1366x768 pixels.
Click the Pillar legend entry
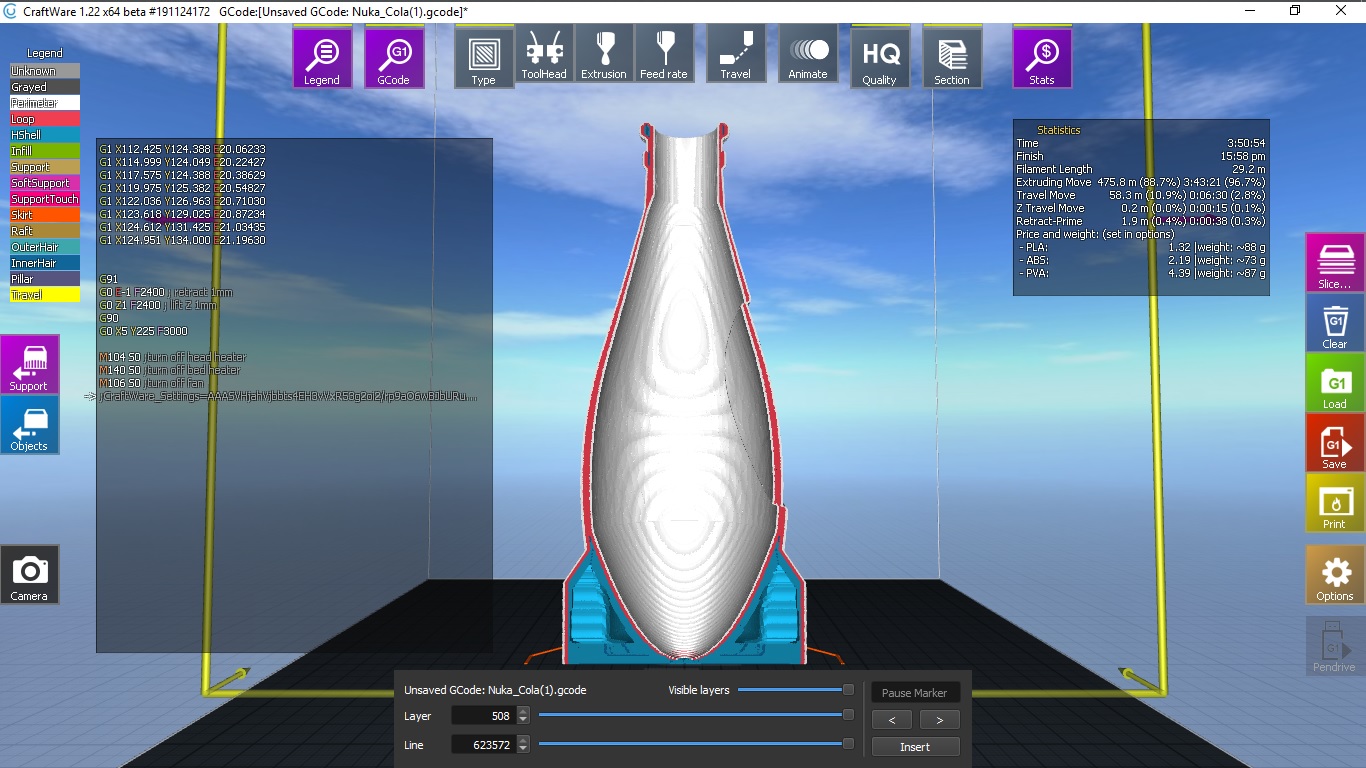[45, 279]
